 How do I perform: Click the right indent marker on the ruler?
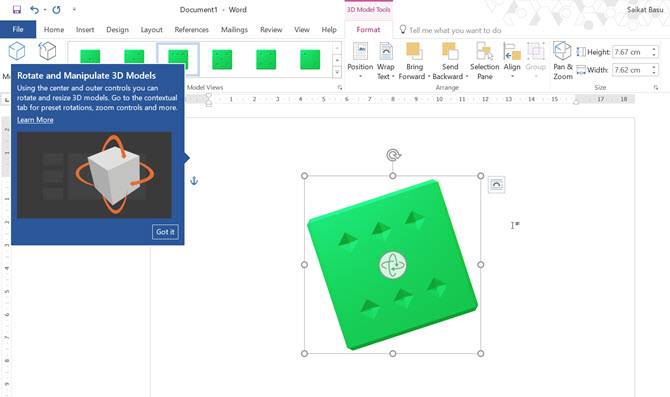[x=576, y=101]
